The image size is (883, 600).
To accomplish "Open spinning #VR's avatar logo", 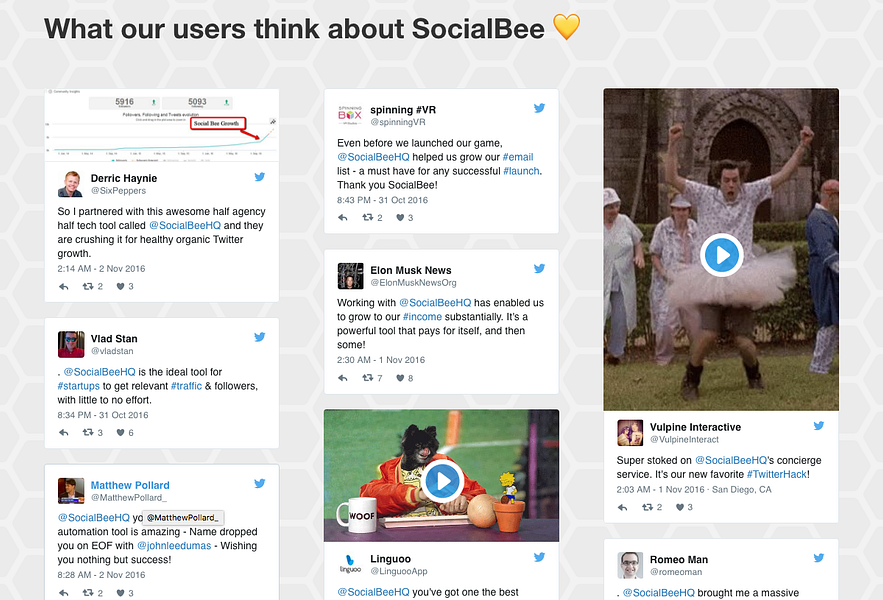I will point(350,115).
